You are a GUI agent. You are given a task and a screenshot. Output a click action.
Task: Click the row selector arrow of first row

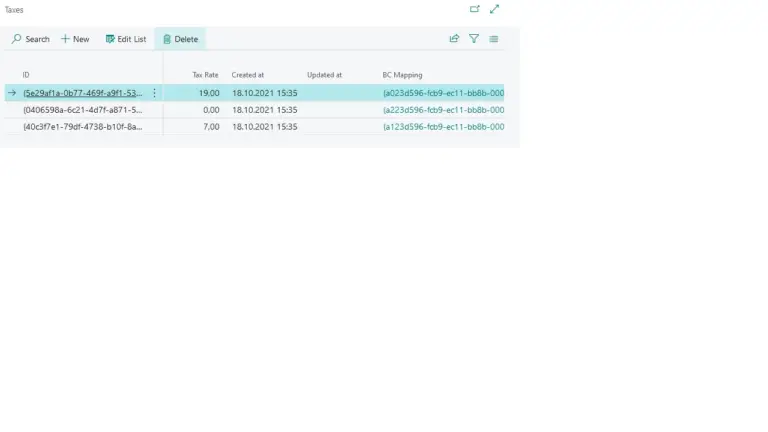[12, 93]
